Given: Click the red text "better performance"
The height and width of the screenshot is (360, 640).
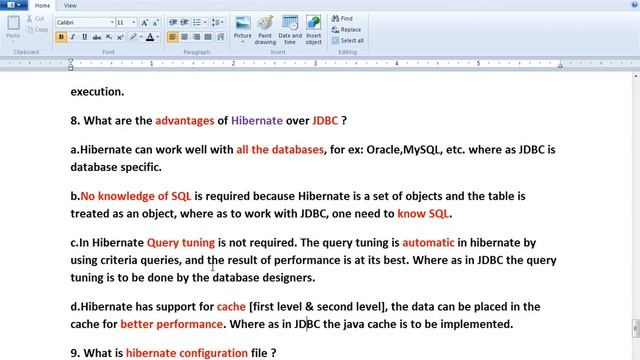Looking at the screenshot, I should (x=171, y=324).
